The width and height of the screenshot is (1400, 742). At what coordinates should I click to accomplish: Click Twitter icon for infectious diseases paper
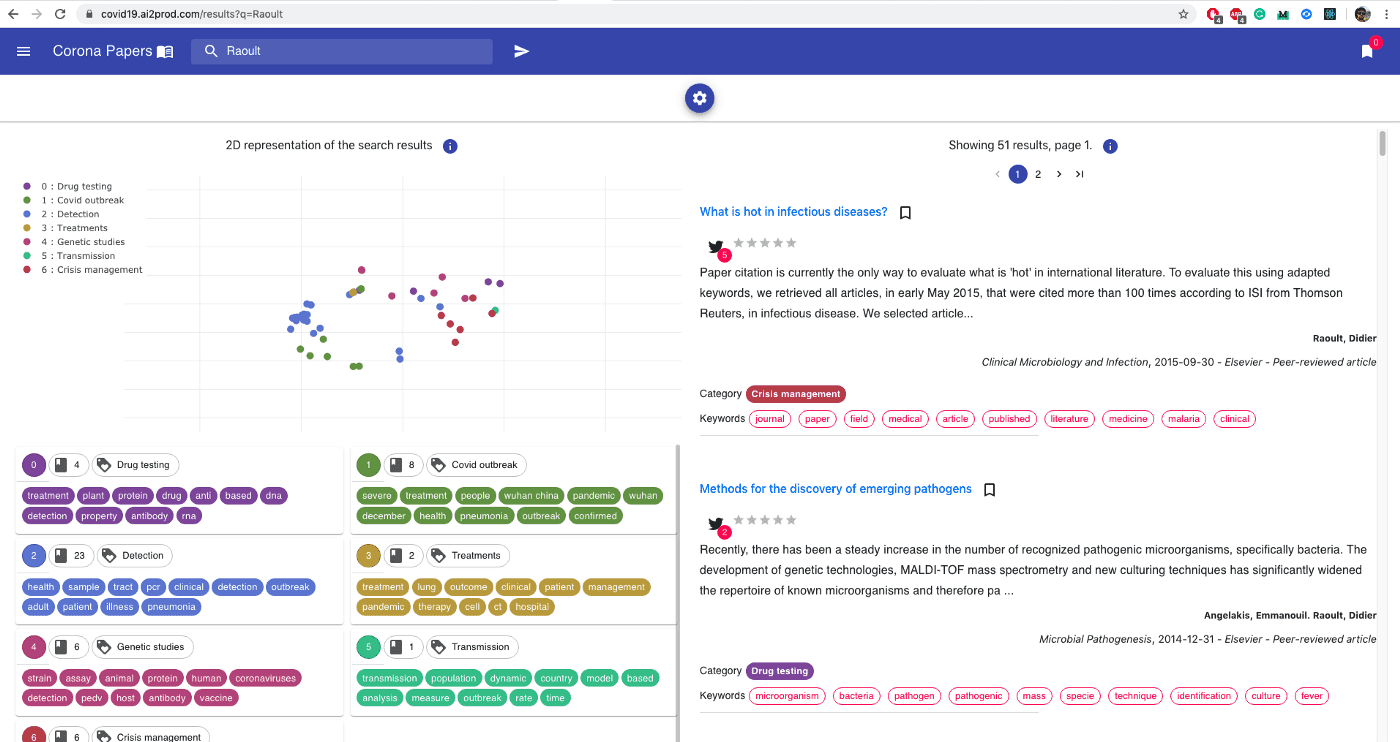tap(716, 247)
